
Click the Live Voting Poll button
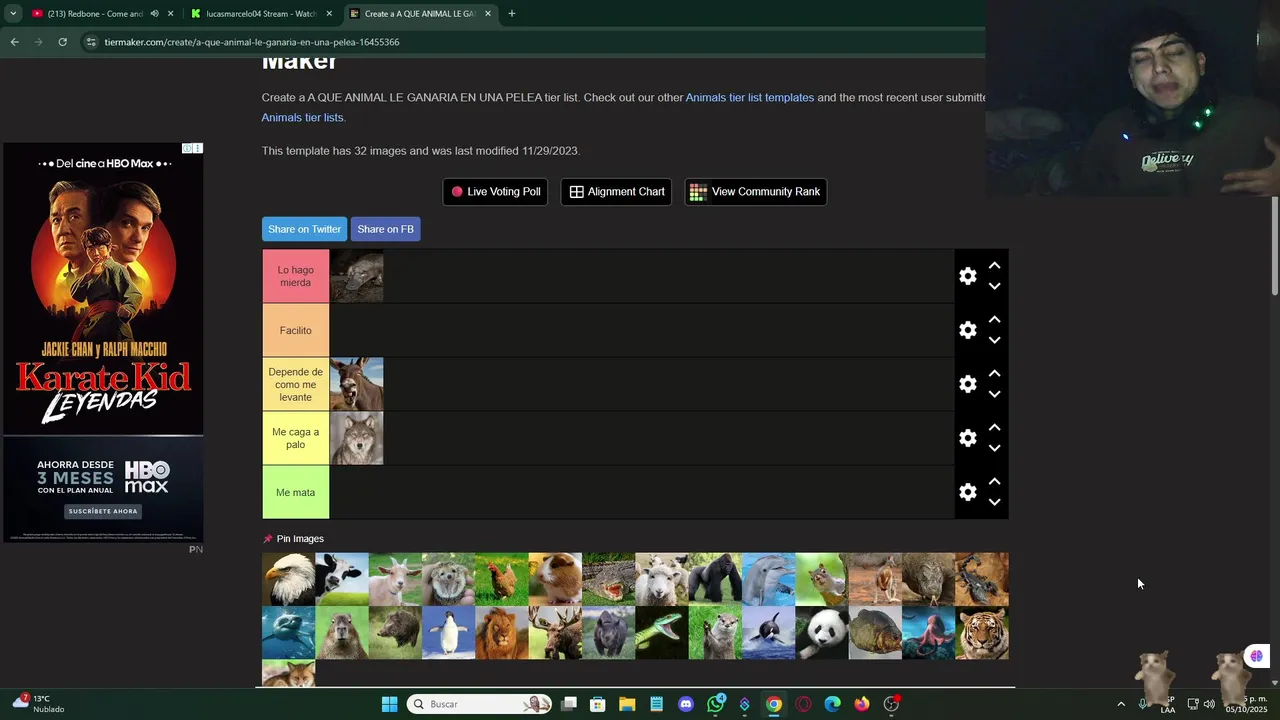coord(495,192)
